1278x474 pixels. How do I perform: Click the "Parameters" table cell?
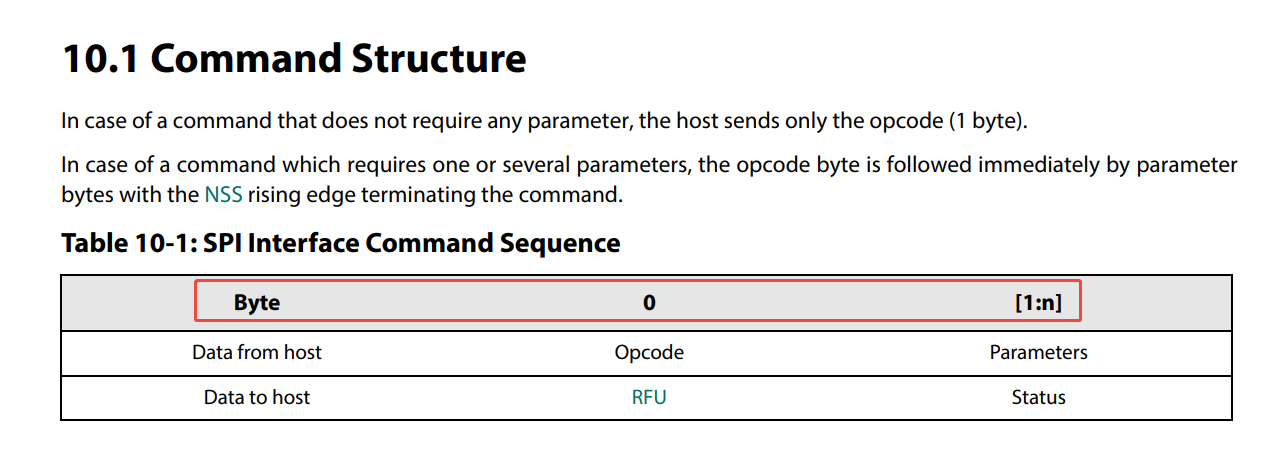[1038, 352]
